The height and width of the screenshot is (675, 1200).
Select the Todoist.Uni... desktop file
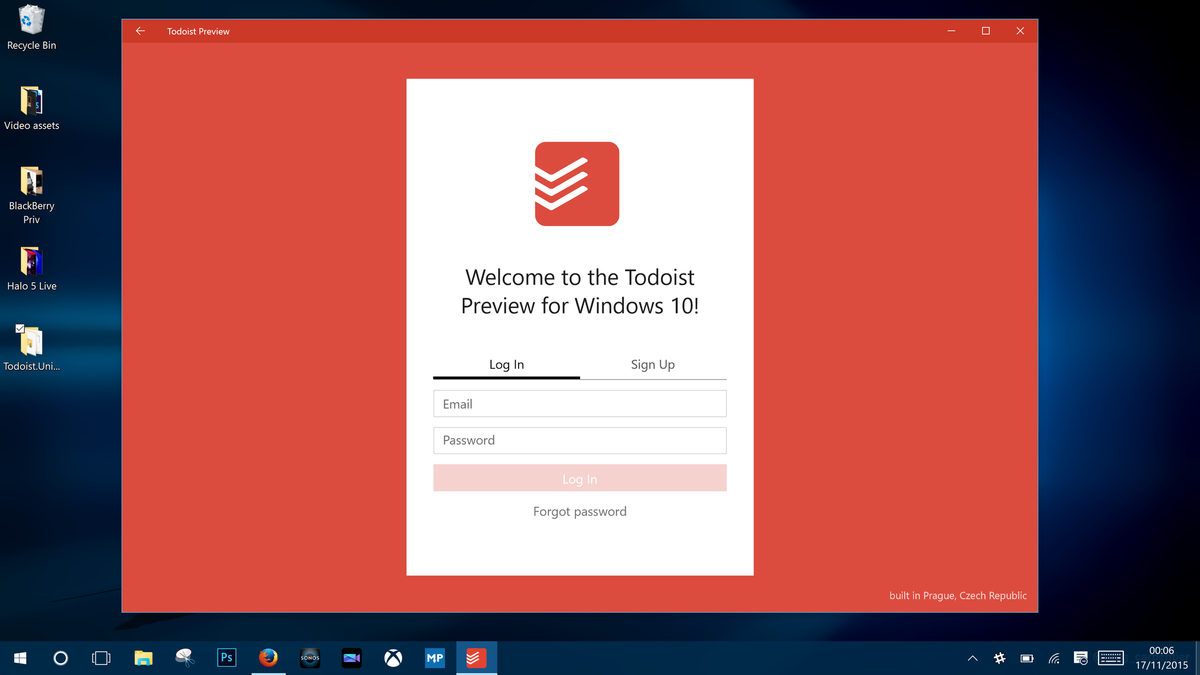(32, 348)
